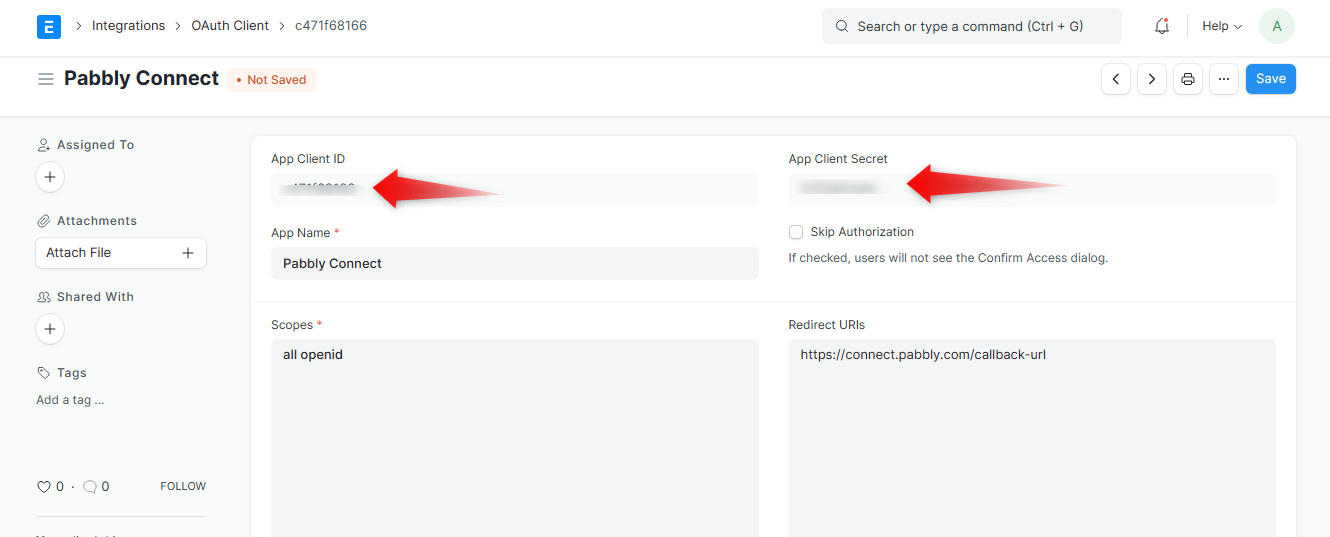Click the App Client ID field

coord(515,190)
